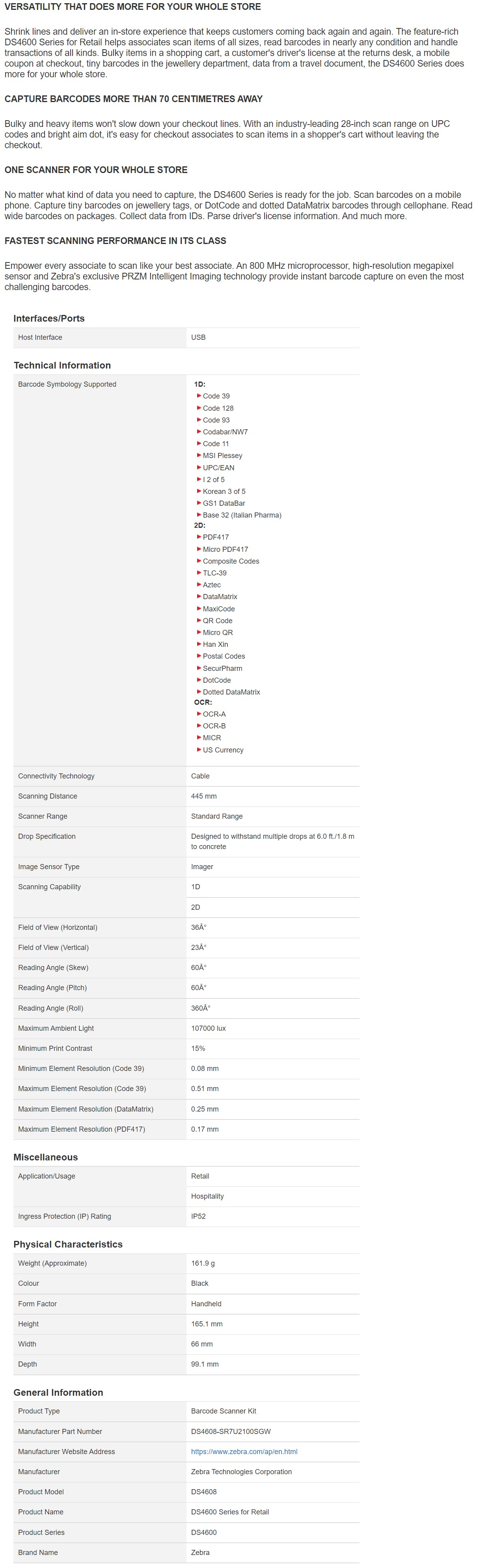This screenshot has width=479, height=1568.
Task: Click the red arrow bullet beside Code 39
Action: (198, 396)
